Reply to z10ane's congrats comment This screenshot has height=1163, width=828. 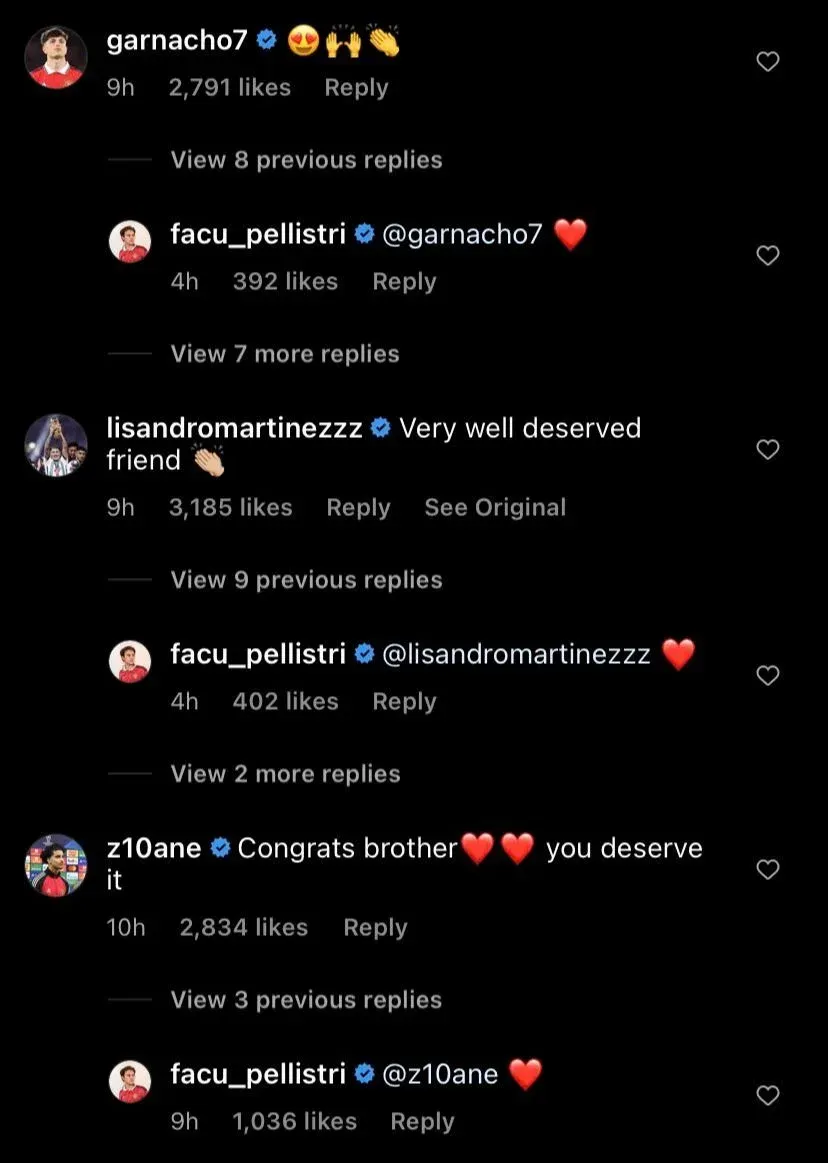[x=375, y=928]
